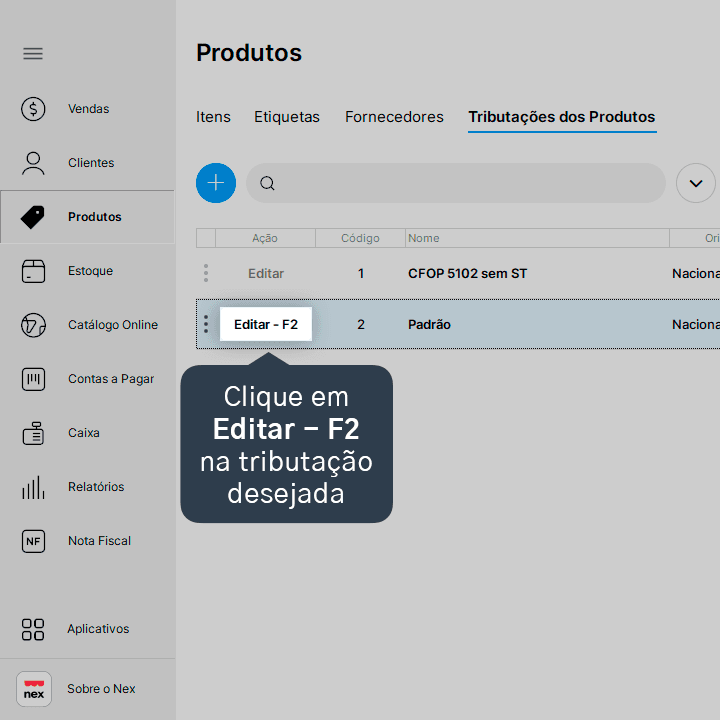
Task: Select the CFOP 5102 sem ST name
Action: click(x=467, y=274)
